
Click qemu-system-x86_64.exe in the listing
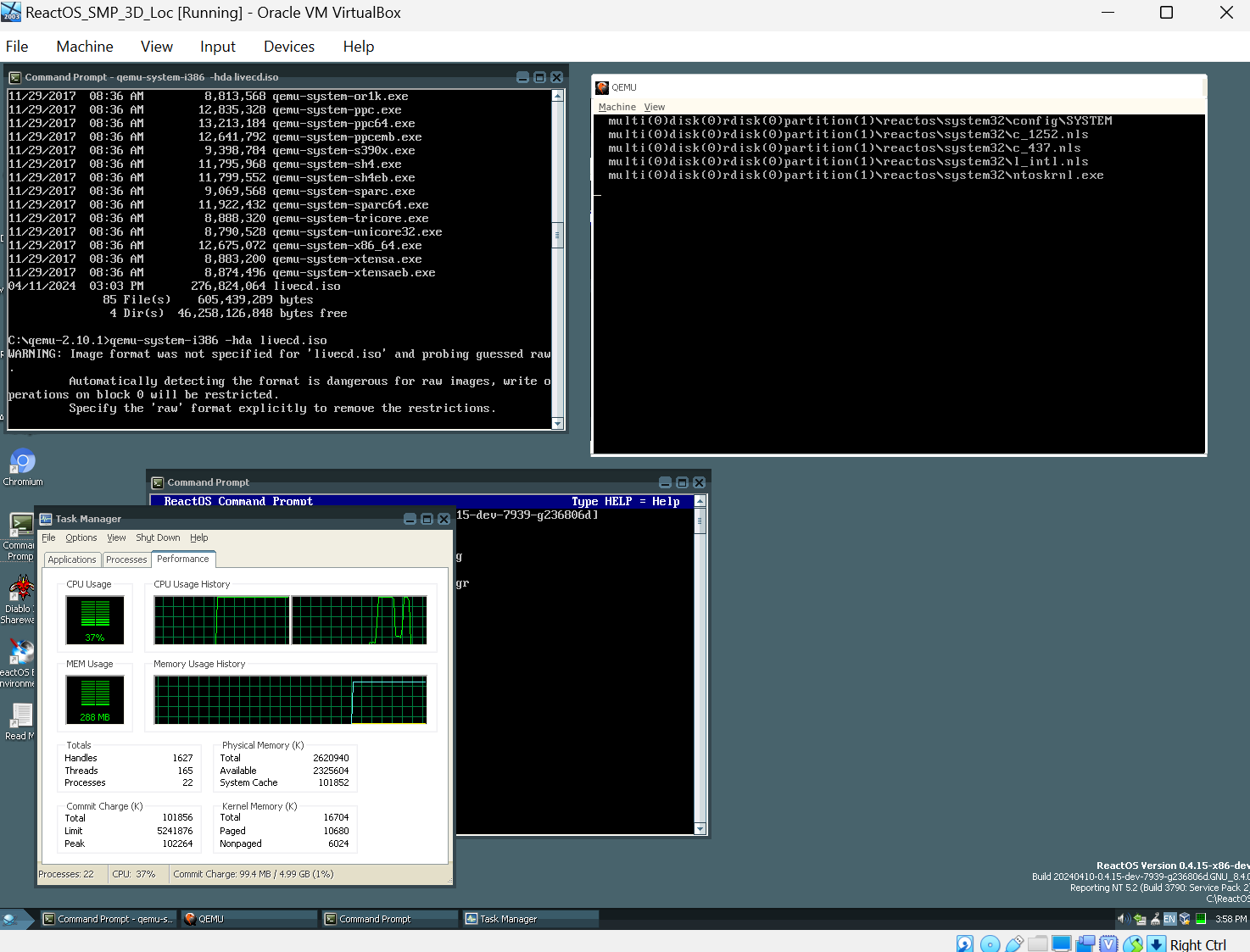[x=347, y=246]
